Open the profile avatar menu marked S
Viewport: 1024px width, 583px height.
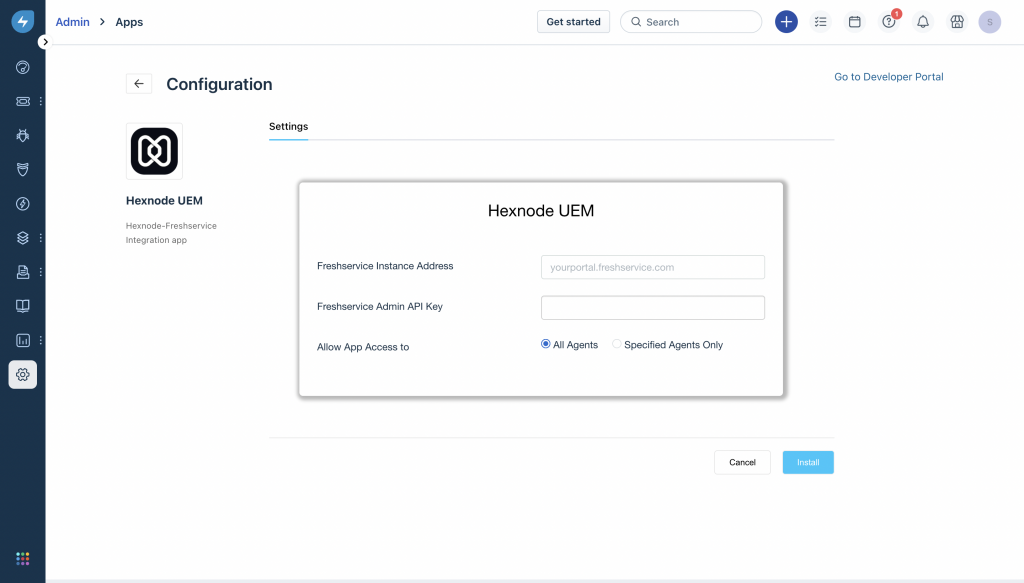pos(989,21)
